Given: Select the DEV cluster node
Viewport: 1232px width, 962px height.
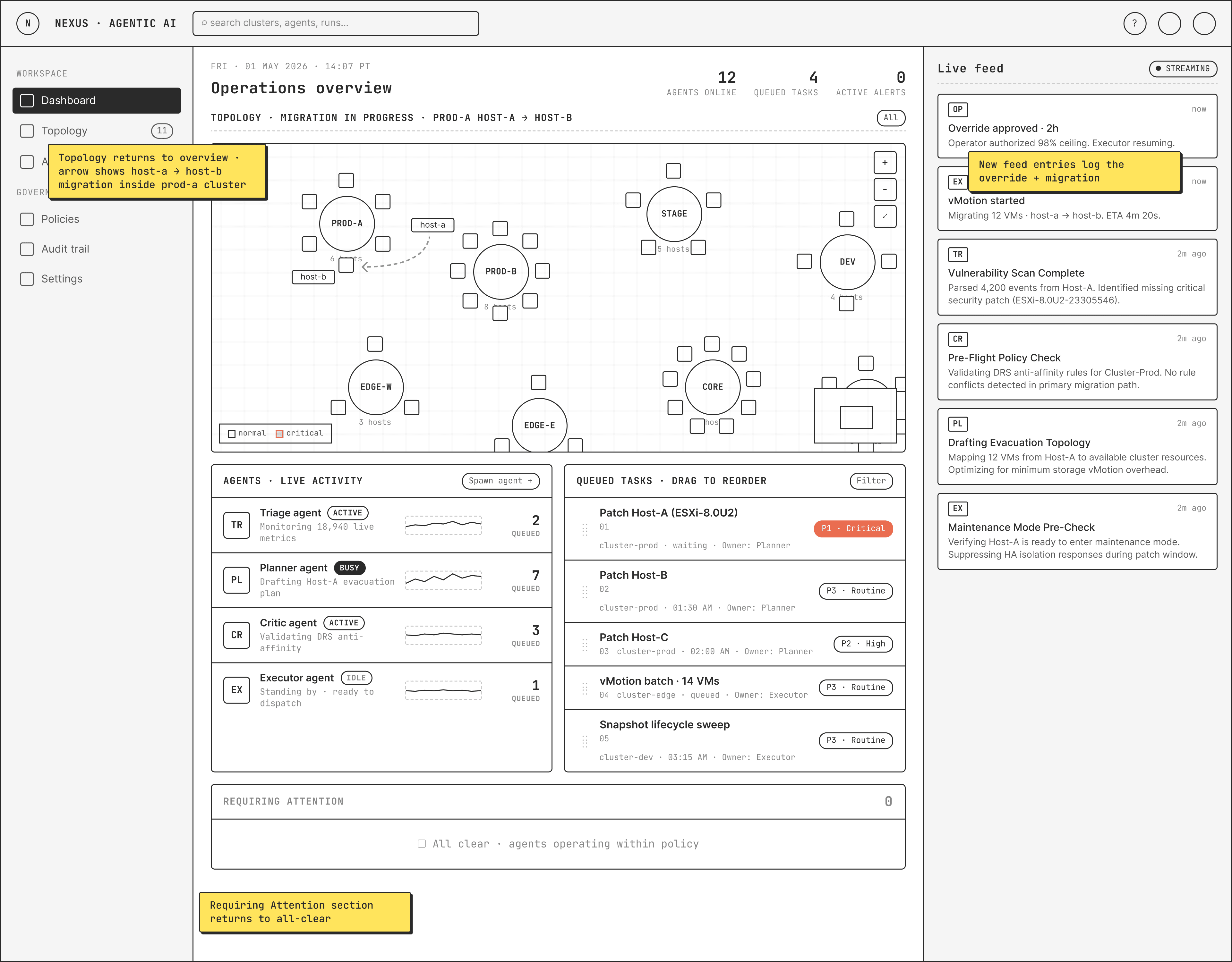Looking at the screenshot, I should click(847, 262).
